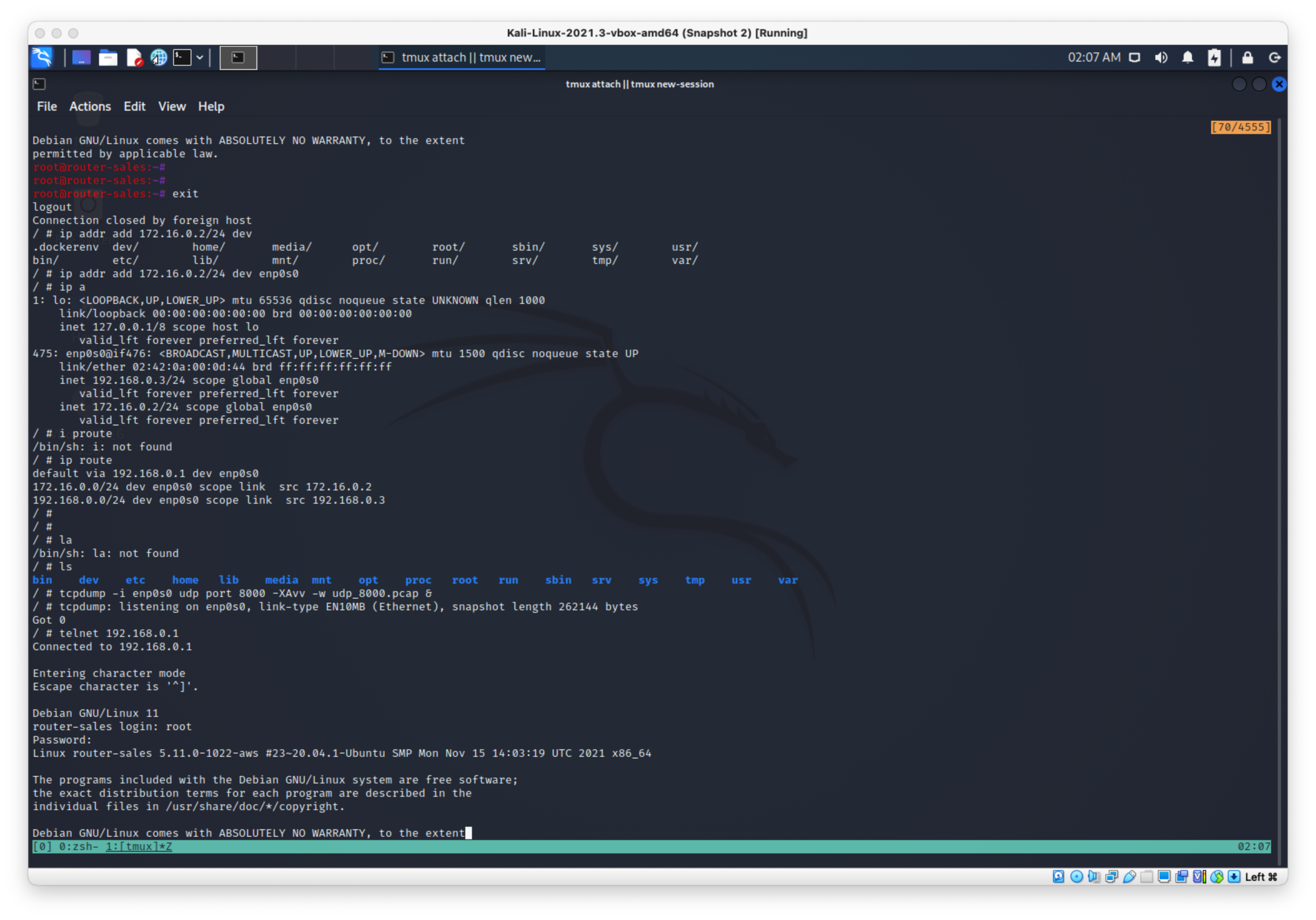Screen dimensions: 1316x920
Task: Click the volume speaker icon
Action: click(1161, 57)
